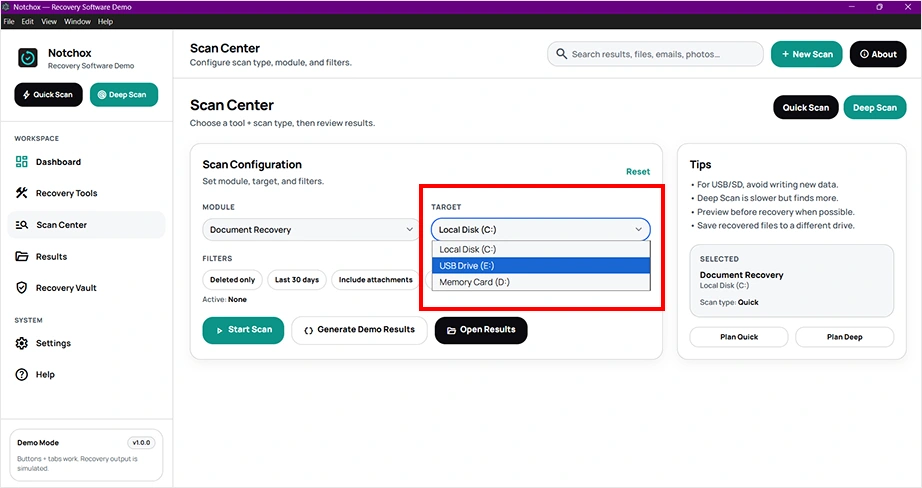Select USB Drive (E:) option
This screenshot has height=488, width=922.
541,266
